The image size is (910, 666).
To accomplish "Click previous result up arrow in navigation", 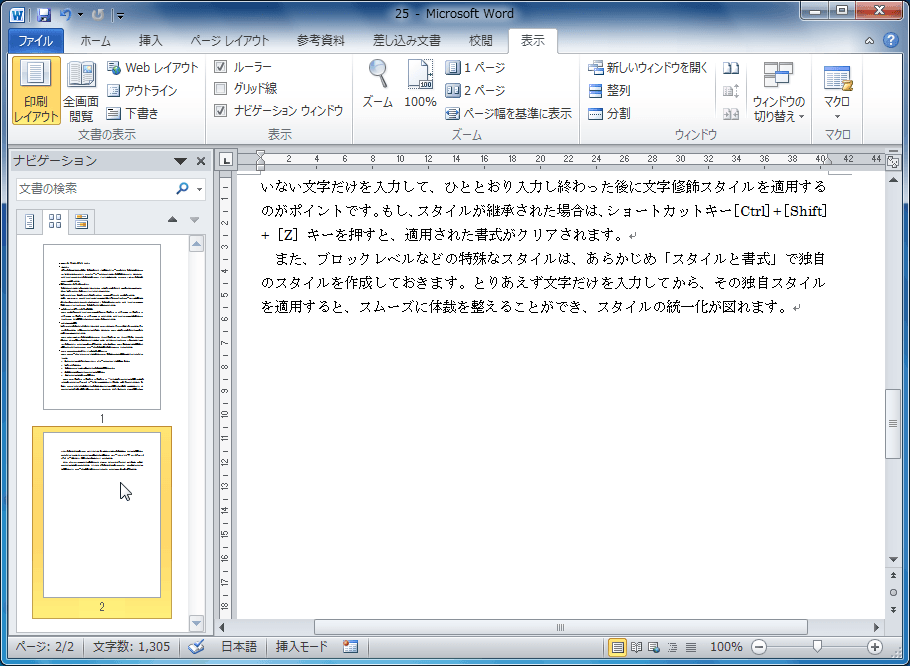I will [x=172, y=220].
